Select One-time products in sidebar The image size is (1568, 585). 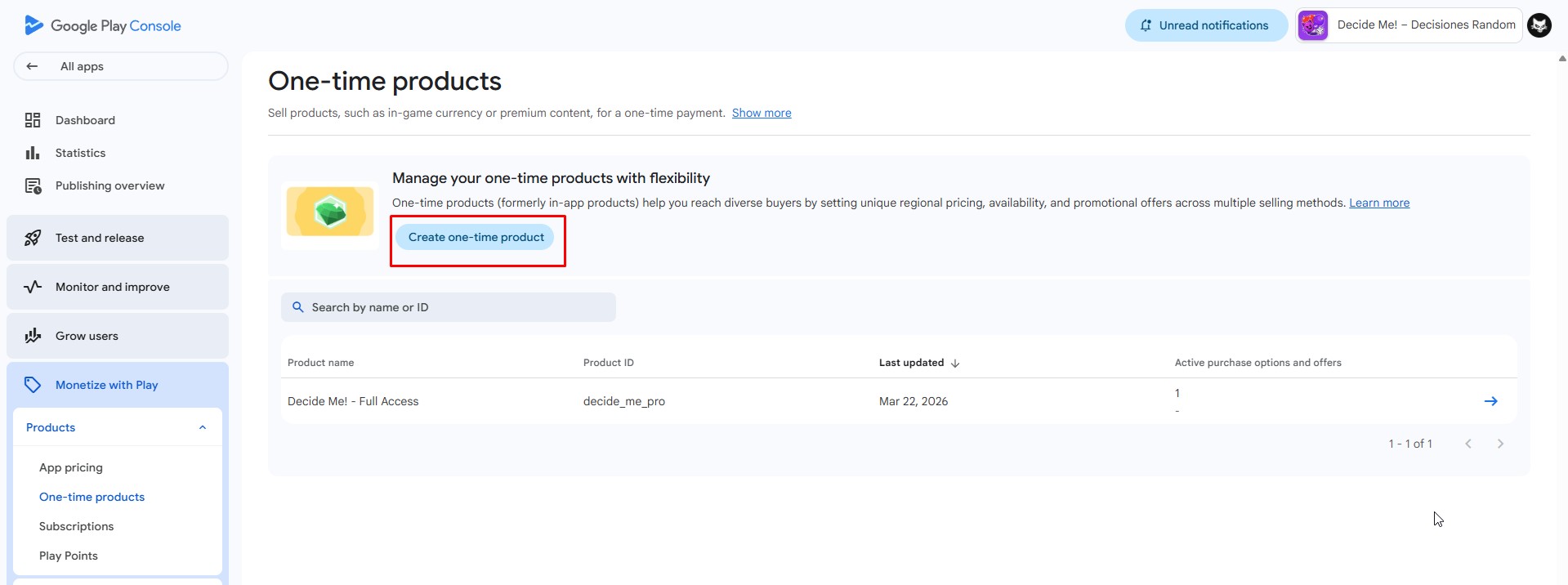coord(92,497)
